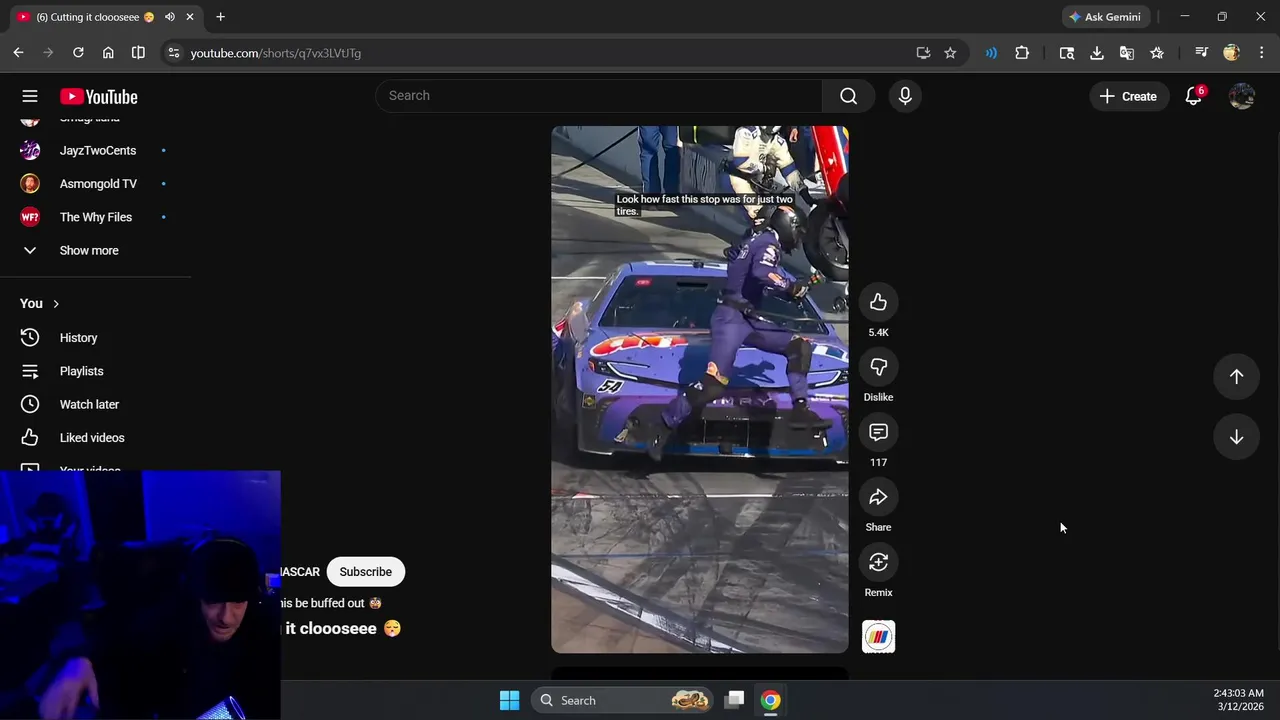Dislike the Short with thumbs down
The image size is (1280, 720).
click(x=878, y=367)
